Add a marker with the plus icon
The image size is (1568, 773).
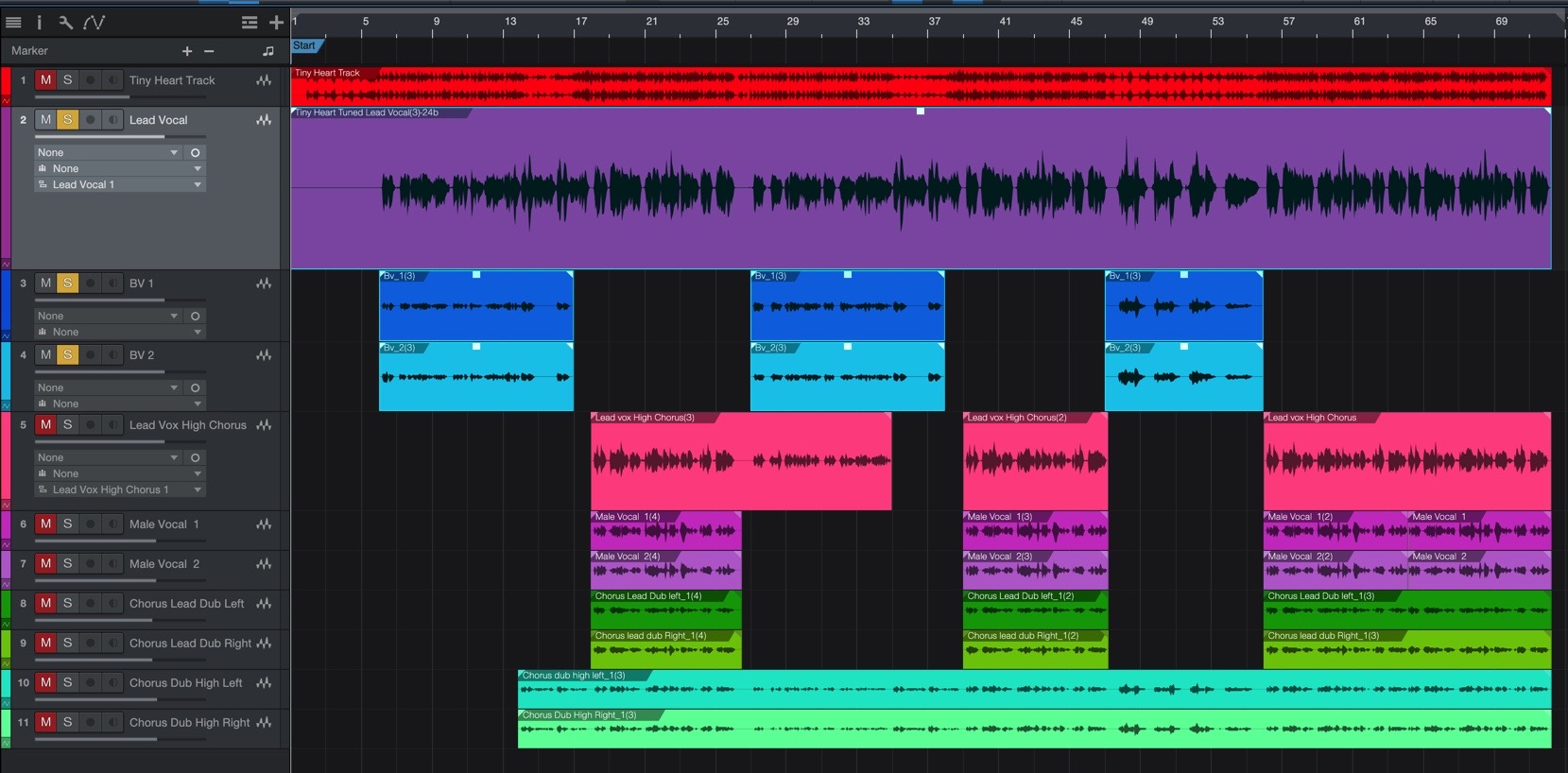187,51
